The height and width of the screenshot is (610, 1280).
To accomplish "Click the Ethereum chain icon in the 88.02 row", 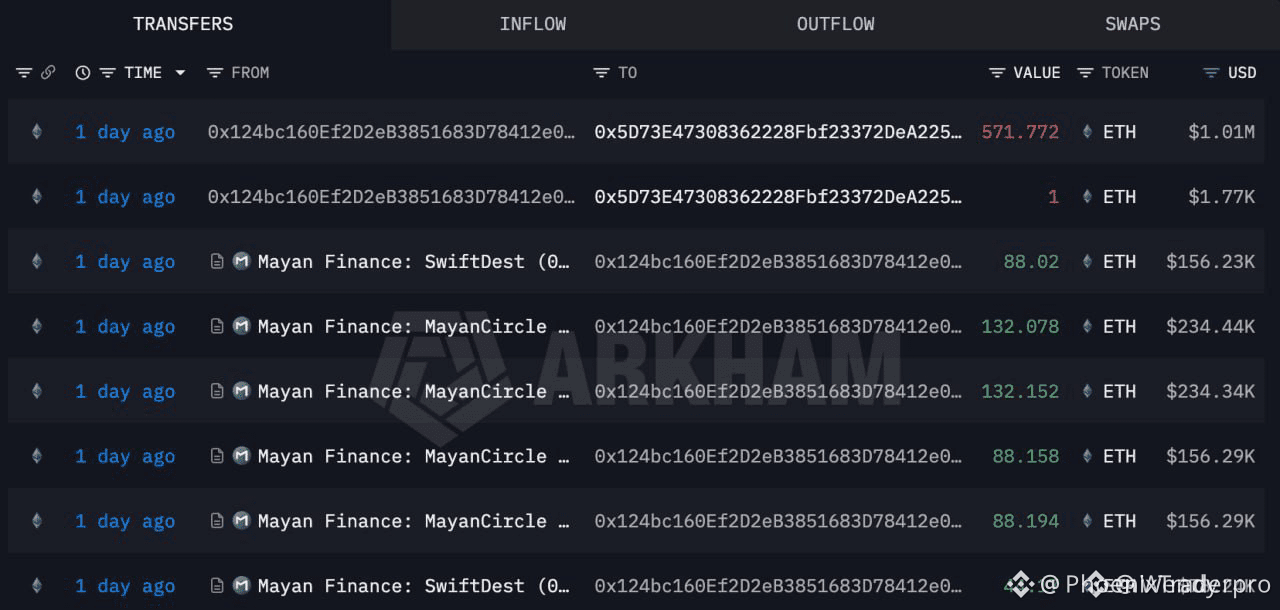I will point(37,261).
